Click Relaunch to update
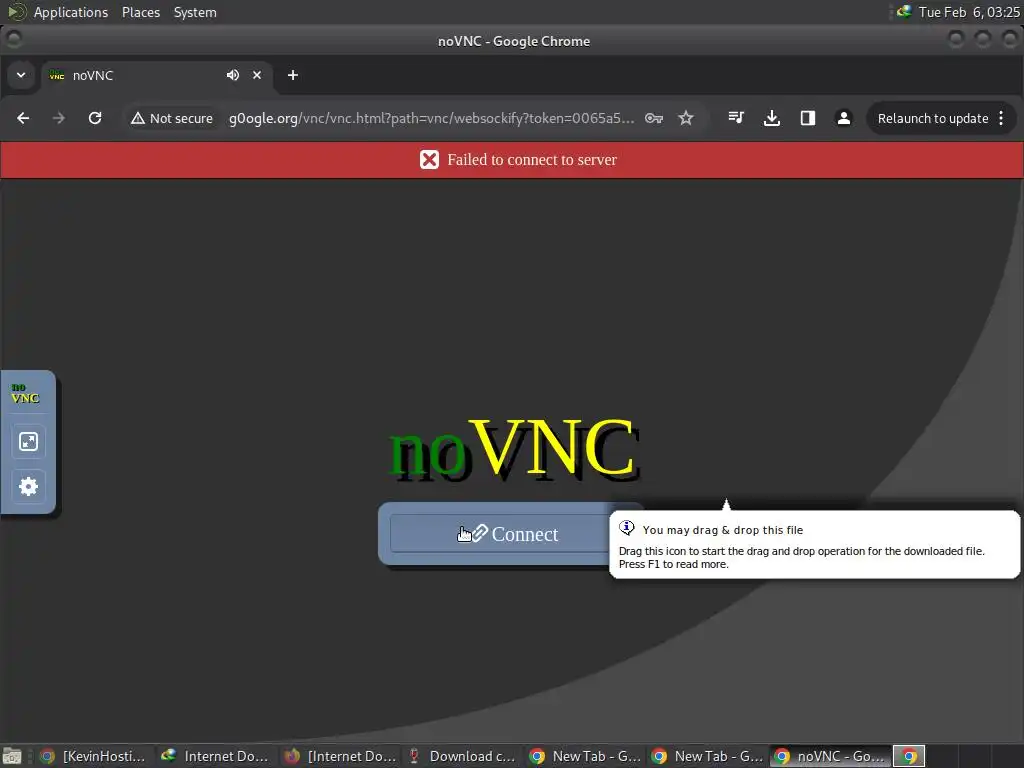Screen dimensions: 1024x768 click(x=933, y=118)
